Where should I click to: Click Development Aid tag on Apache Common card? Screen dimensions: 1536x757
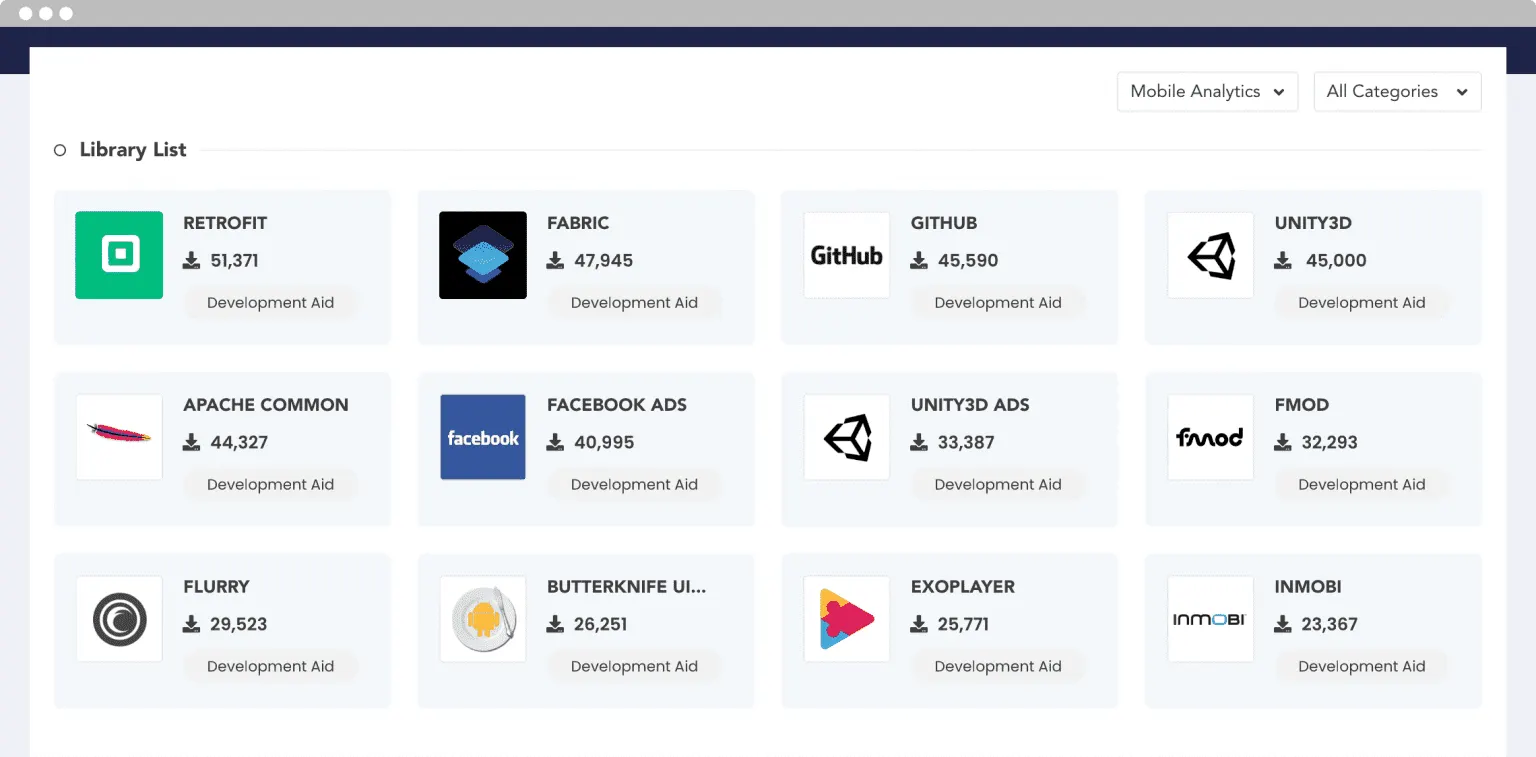(270, 485)
